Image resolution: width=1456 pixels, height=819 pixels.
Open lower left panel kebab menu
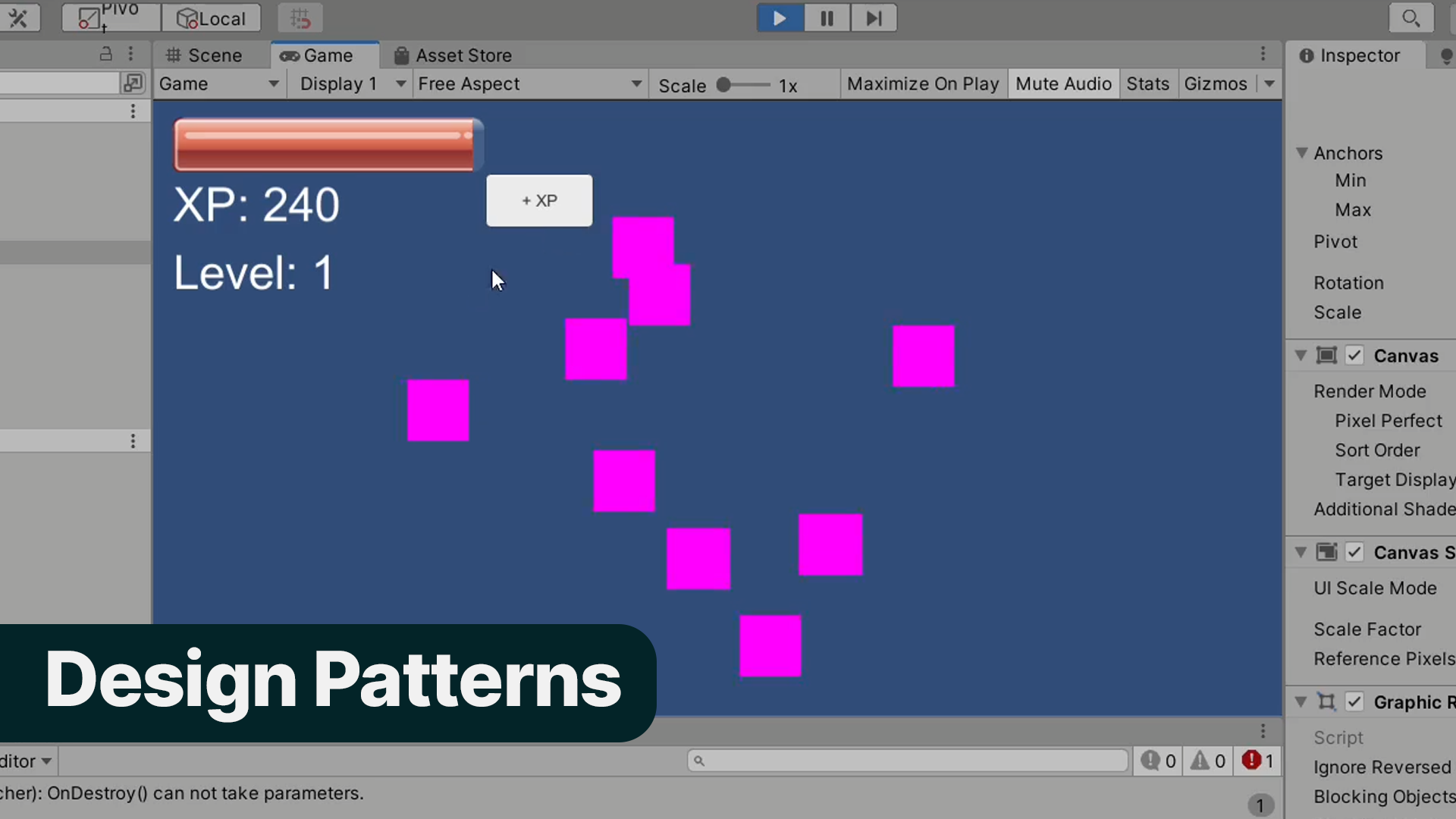[x=133, y=441]
